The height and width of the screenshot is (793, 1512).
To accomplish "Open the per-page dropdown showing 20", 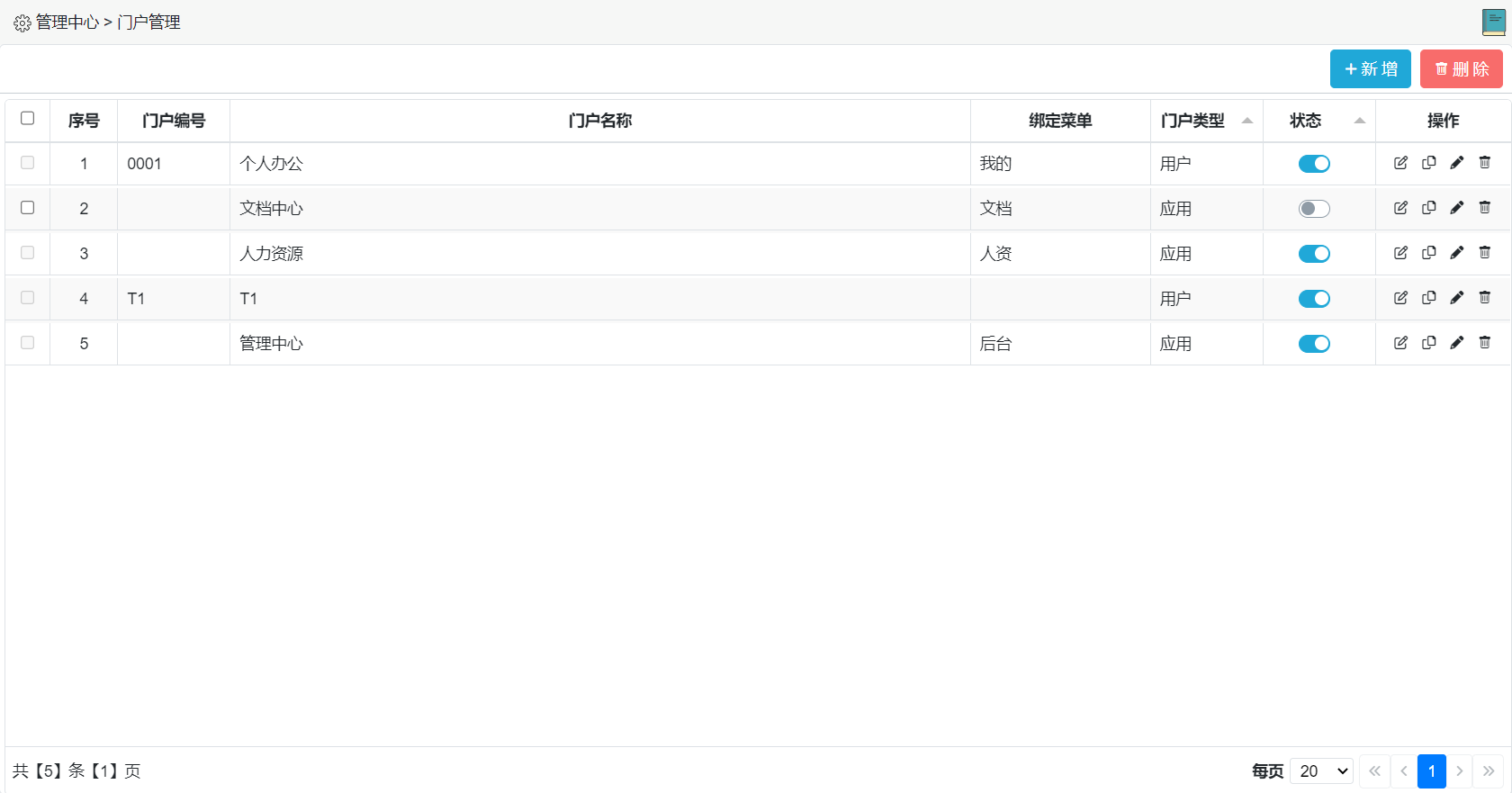I will (1321, 771).
